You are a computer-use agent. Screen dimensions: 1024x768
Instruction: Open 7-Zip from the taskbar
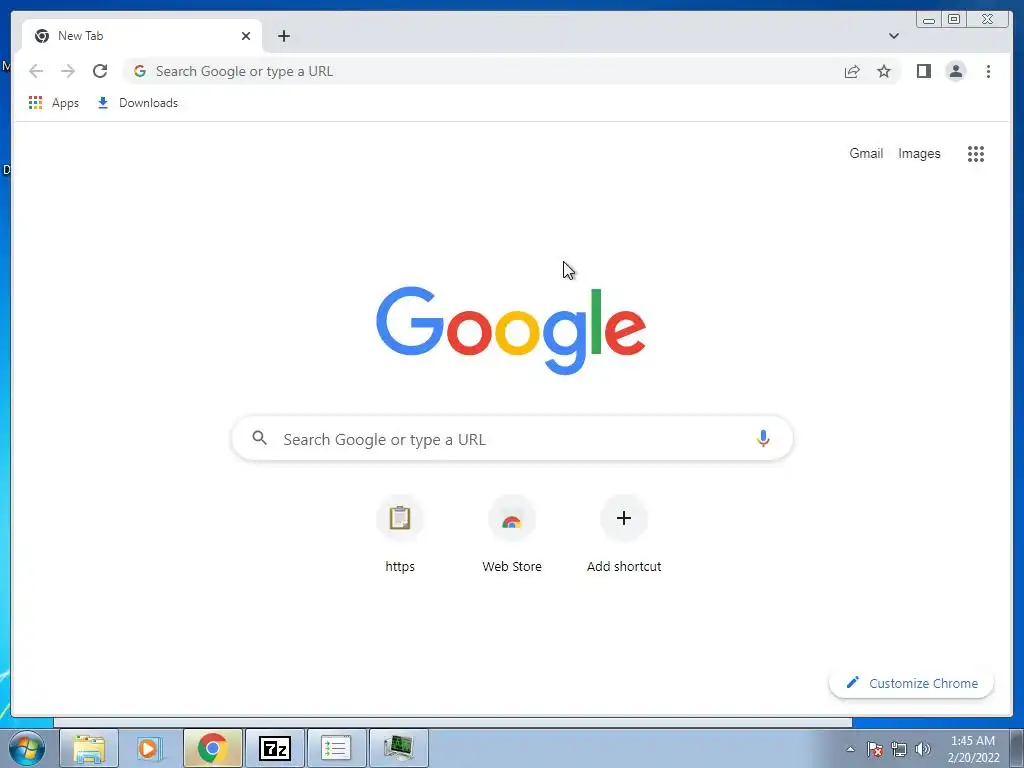tap(275, 748)
